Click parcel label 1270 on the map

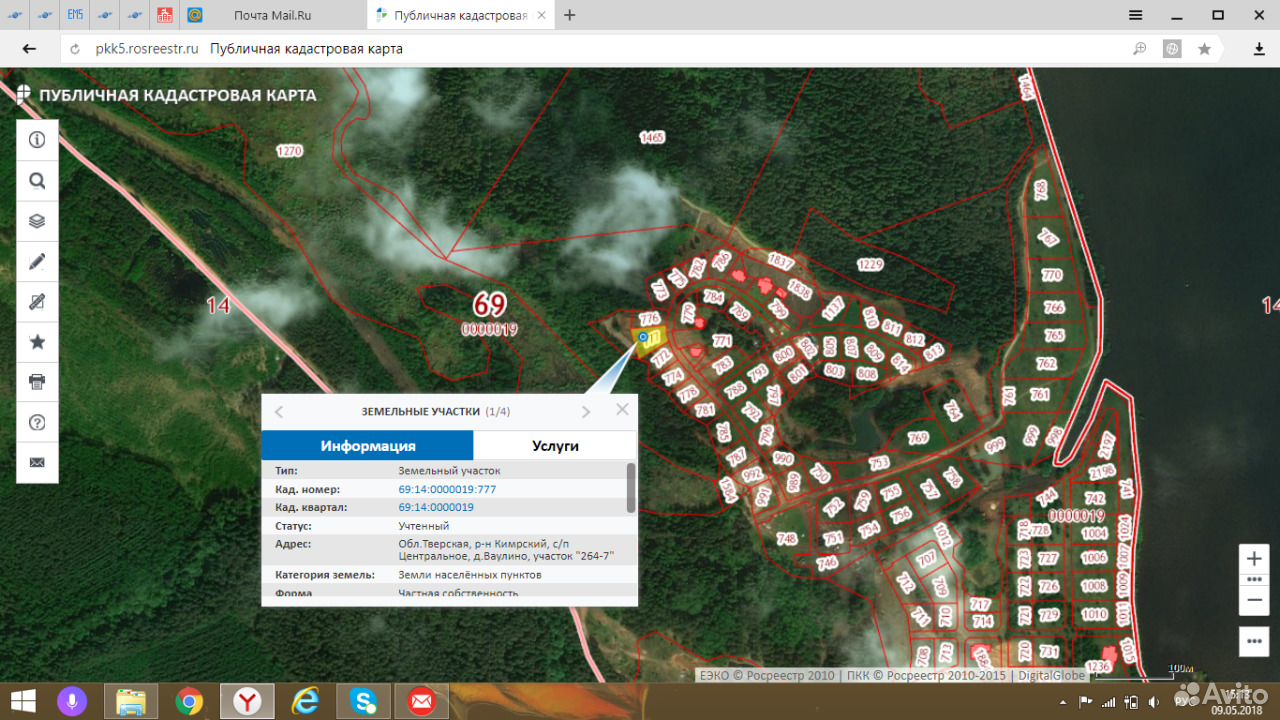tap(289, 151)
